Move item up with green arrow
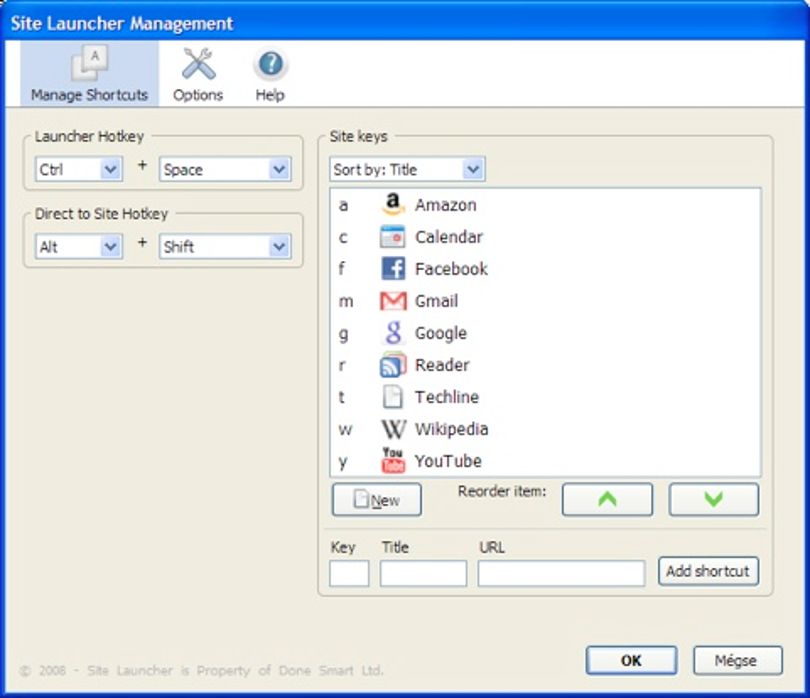The width and height of the screenshot is (810, 698). point(607,500)
